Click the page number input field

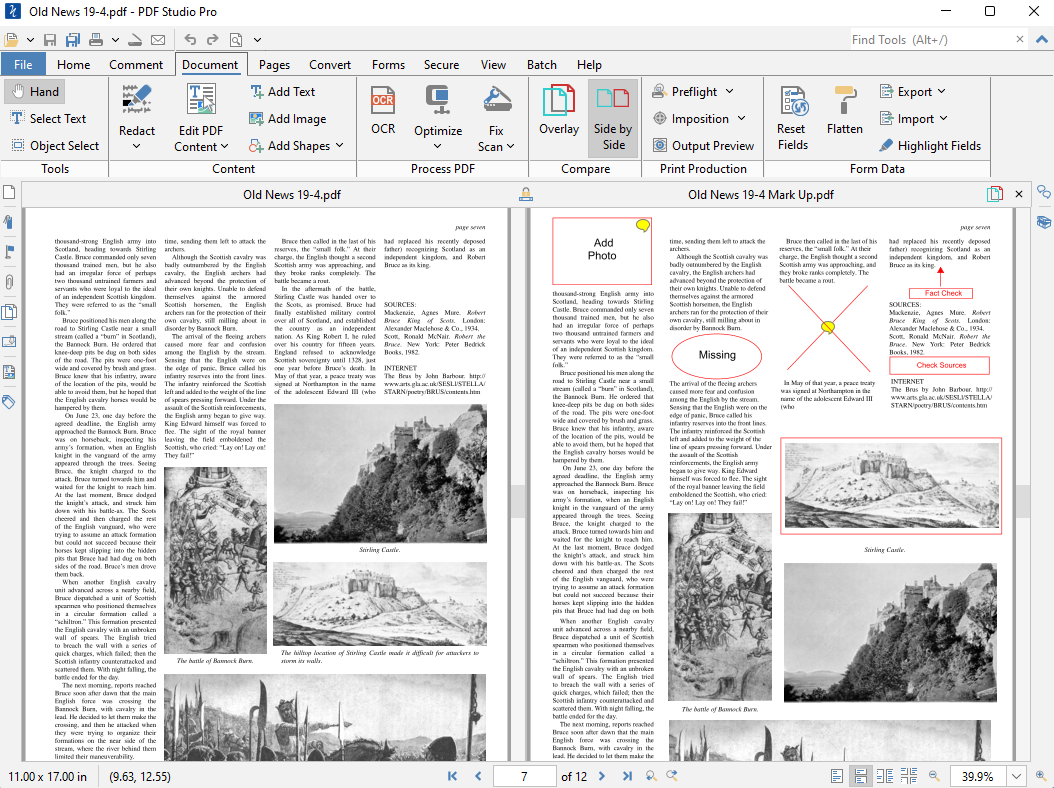[x=524, y=776]
